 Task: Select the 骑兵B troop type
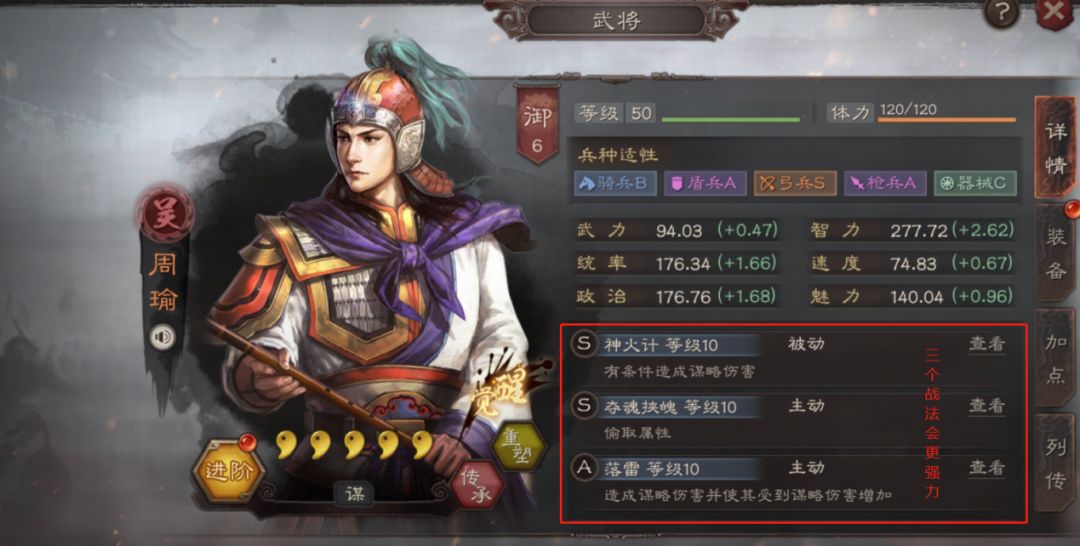tap(615, 183)
